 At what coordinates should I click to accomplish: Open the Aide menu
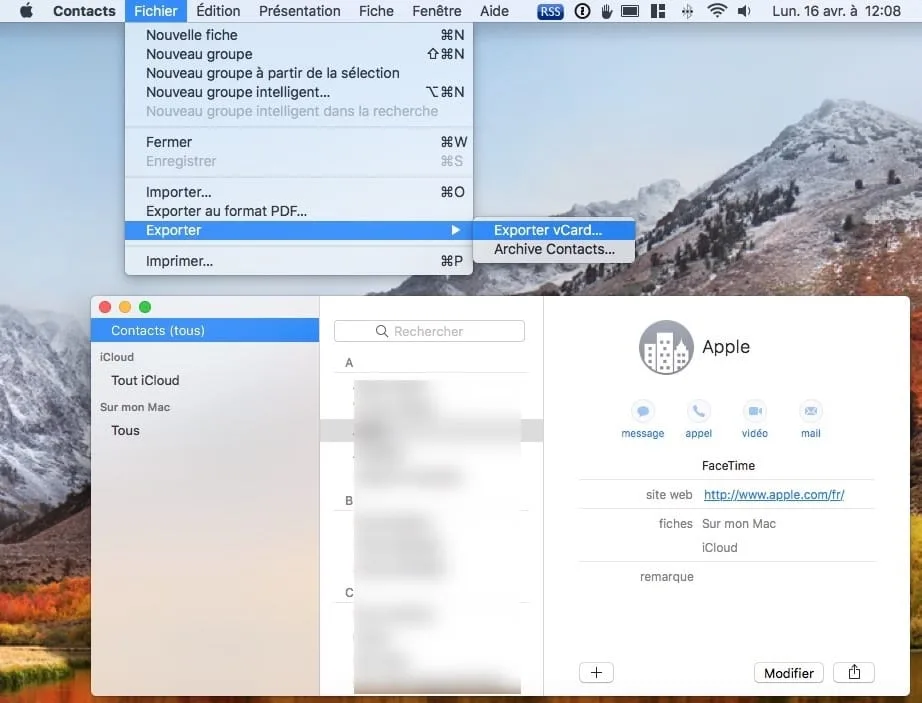494,11
